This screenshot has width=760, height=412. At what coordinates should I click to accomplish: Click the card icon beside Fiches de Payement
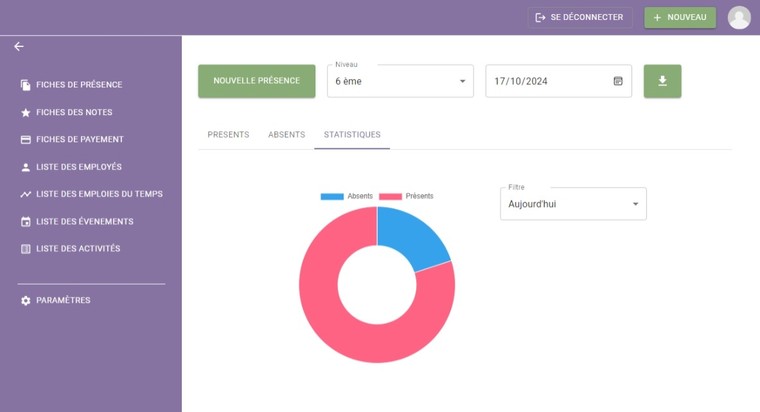tap(26, 140)
